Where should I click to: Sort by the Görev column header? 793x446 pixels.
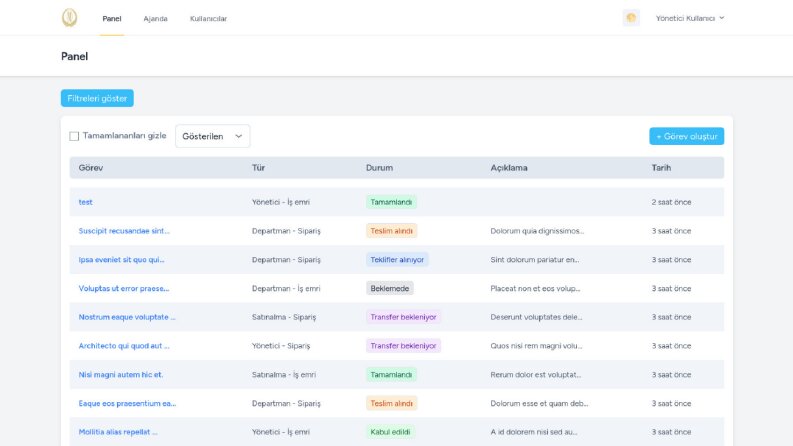[x=91, y=168]
